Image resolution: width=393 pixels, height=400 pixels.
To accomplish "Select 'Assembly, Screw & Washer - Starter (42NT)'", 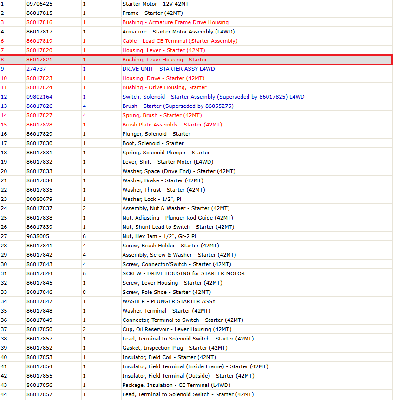I will [x=179, y=255].
